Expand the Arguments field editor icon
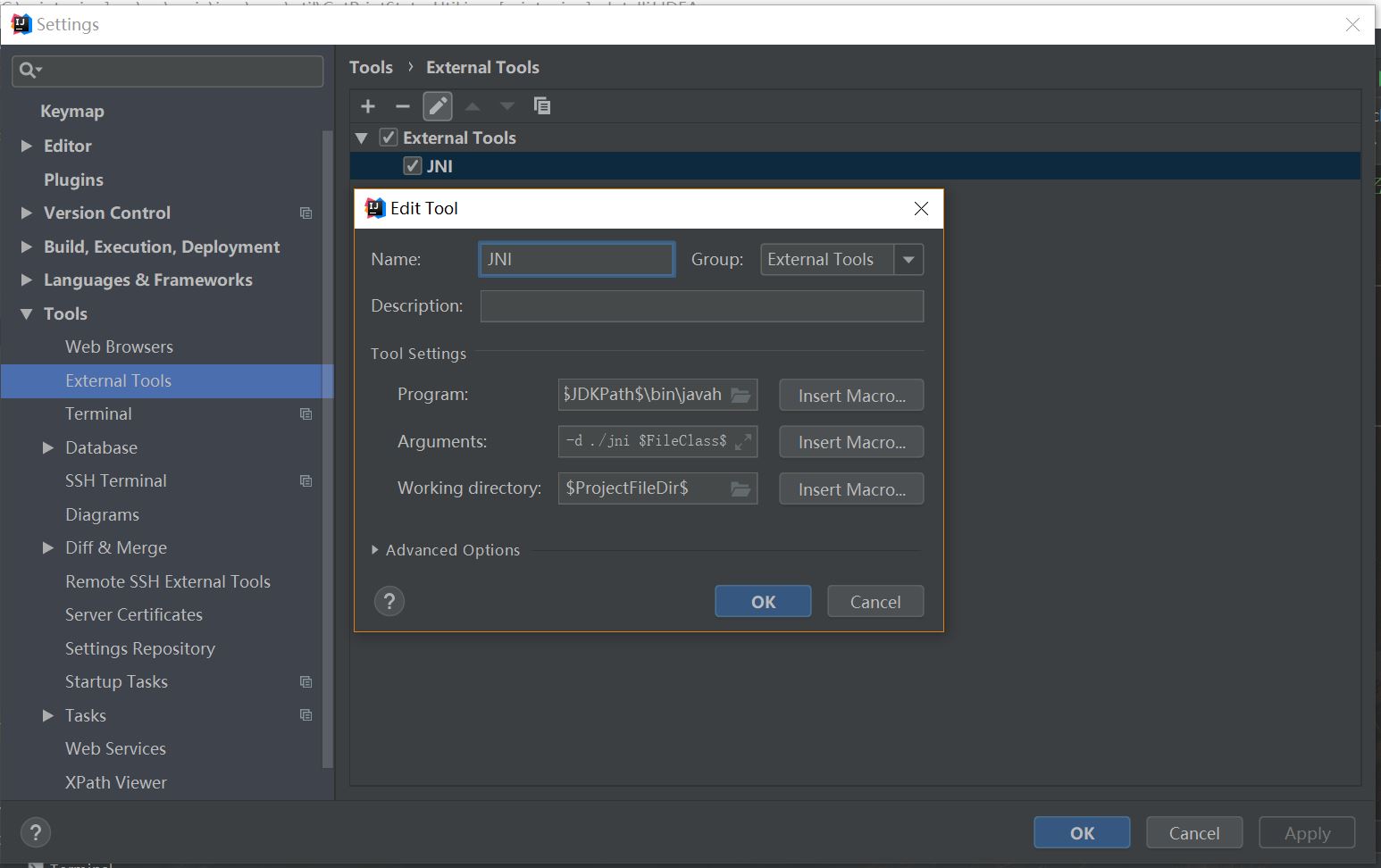The height and width of the screenshot is (868, 1381). pos(742,441)
